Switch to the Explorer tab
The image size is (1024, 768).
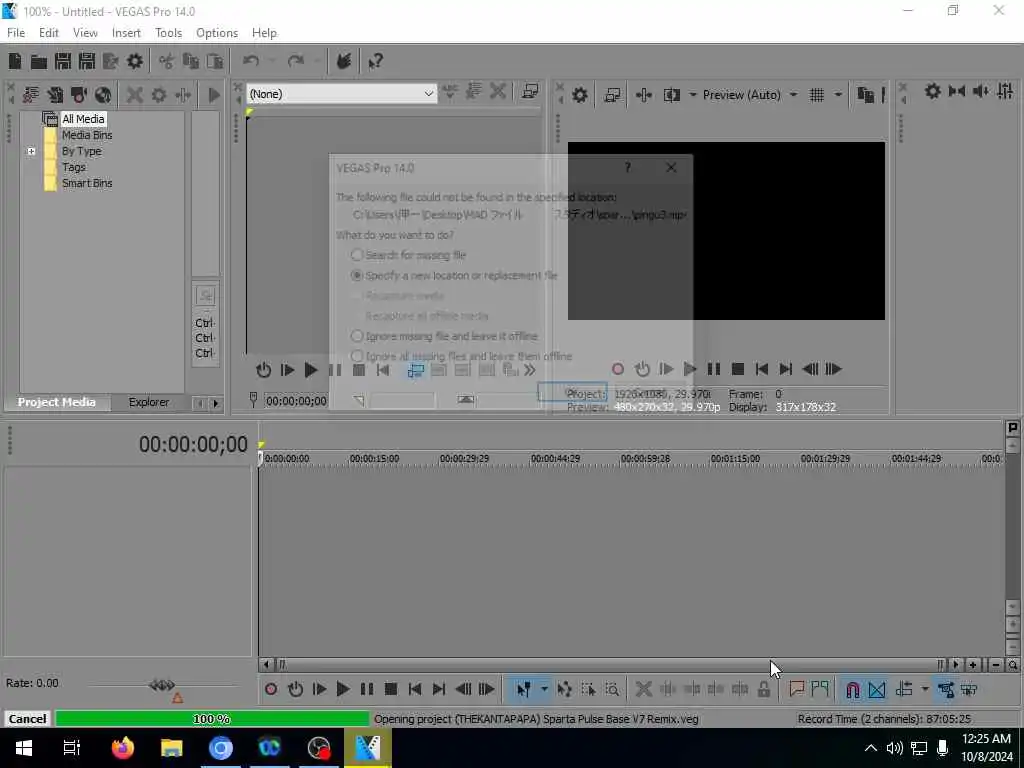[148, 402]
